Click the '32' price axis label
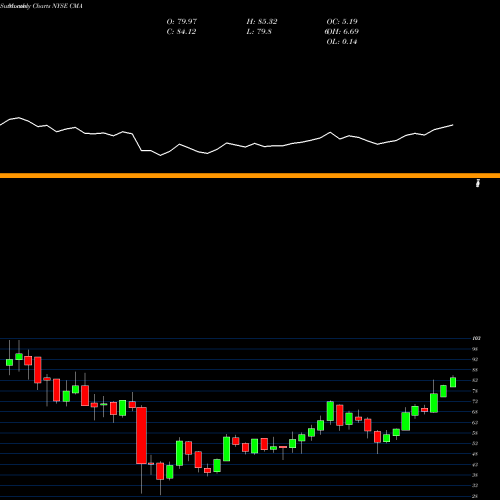This screenshot has width=500, height=500. [x=475, y=486]
